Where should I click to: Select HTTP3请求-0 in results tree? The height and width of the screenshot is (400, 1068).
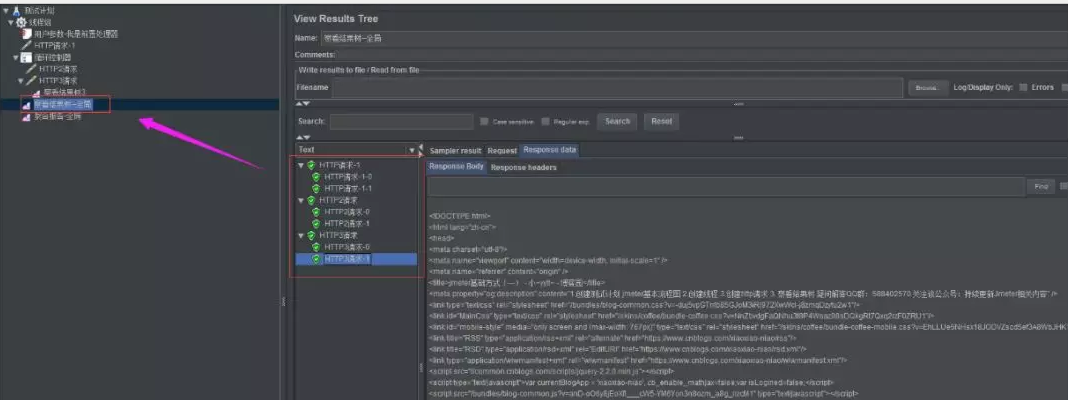[347, 247]
